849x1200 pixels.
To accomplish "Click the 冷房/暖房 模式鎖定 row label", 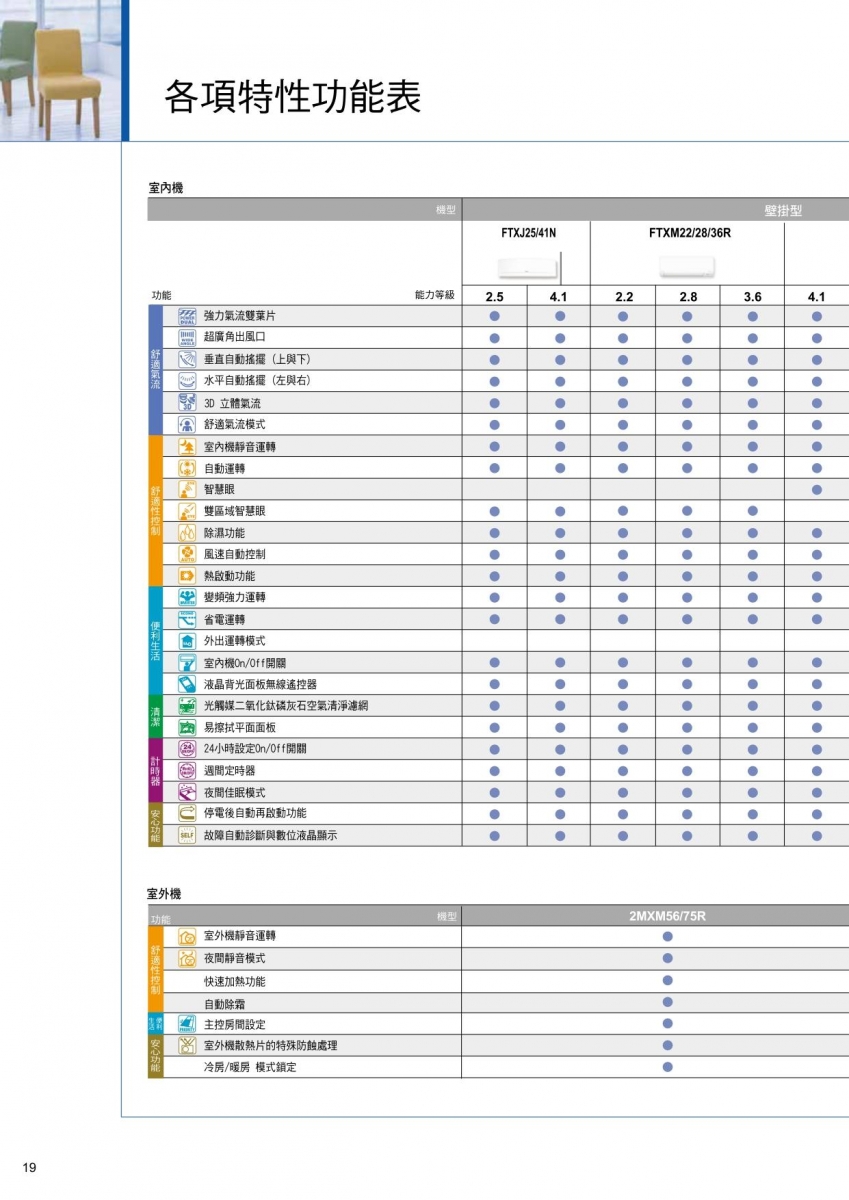I will [x=250, y=1067].
